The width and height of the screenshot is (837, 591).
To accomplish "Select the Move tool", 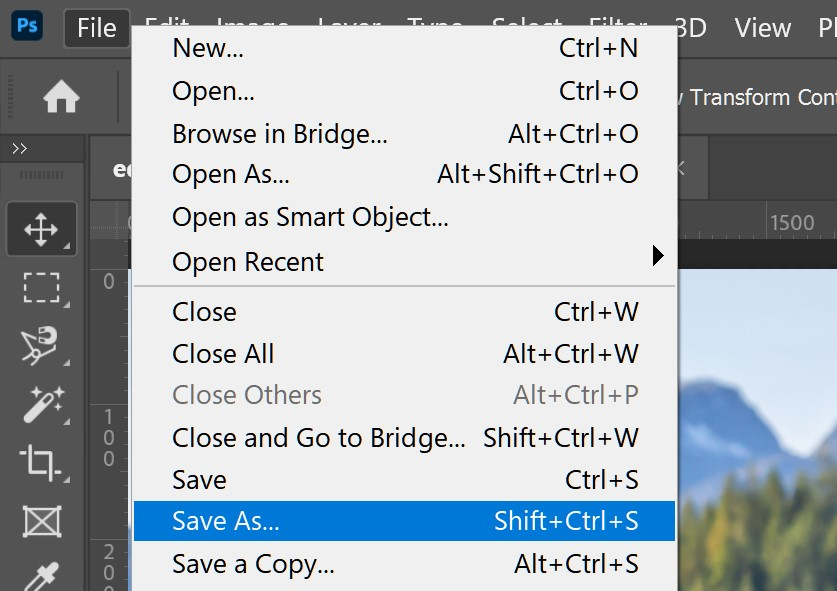I will pos(41,229).
